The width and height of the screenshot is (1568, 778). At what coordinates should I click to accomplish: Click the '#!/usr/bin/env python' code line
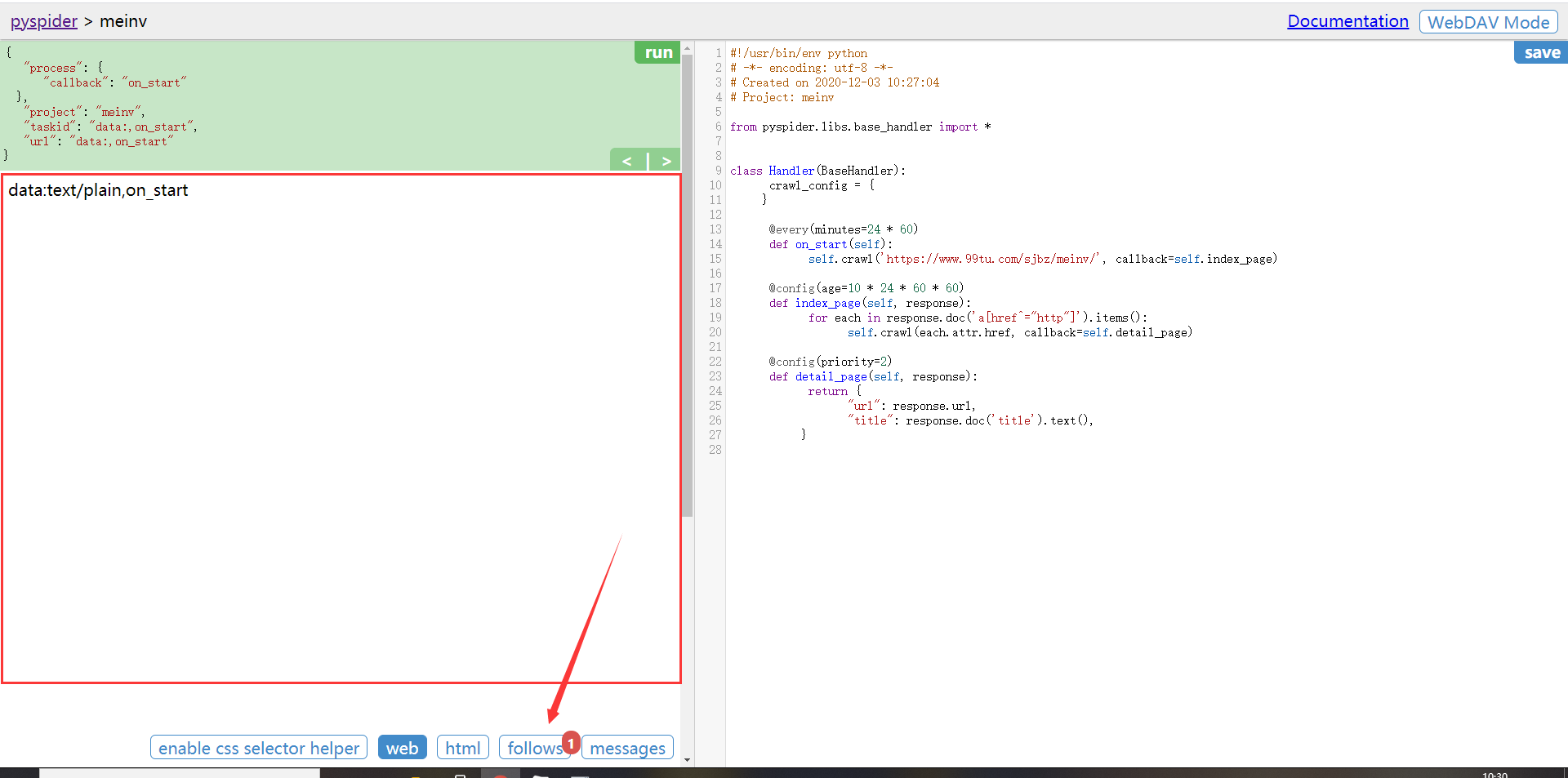pos(799,53)
